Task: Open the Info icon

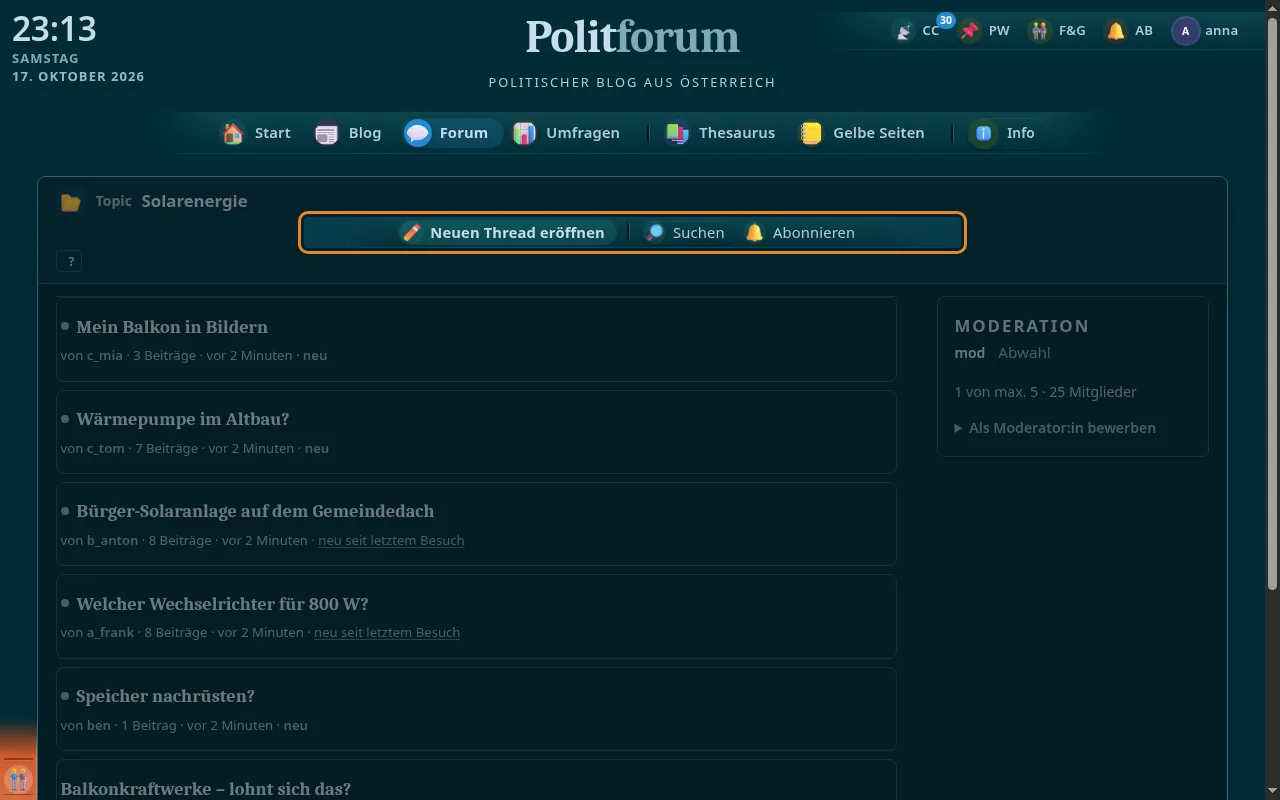Action: [984, 133]
